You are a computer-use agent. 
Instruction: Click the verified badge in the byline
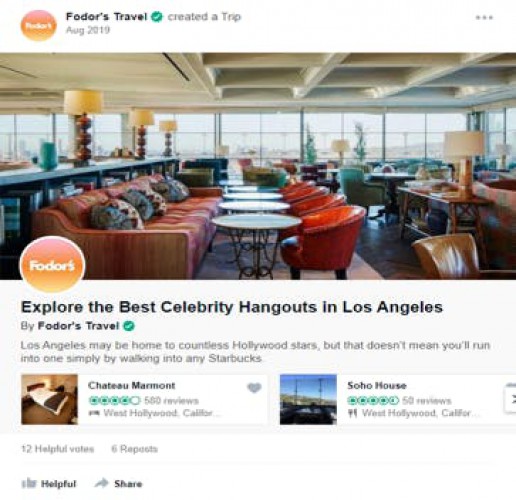coord(129,326)
